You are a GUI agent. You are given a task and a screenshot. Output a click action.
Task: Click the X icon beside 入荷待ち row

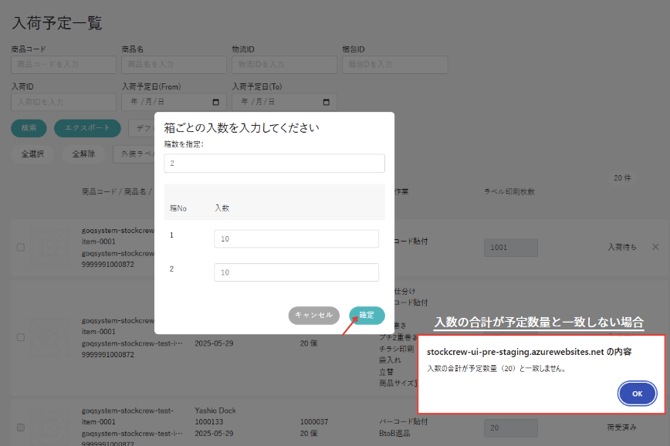point(655,247)
